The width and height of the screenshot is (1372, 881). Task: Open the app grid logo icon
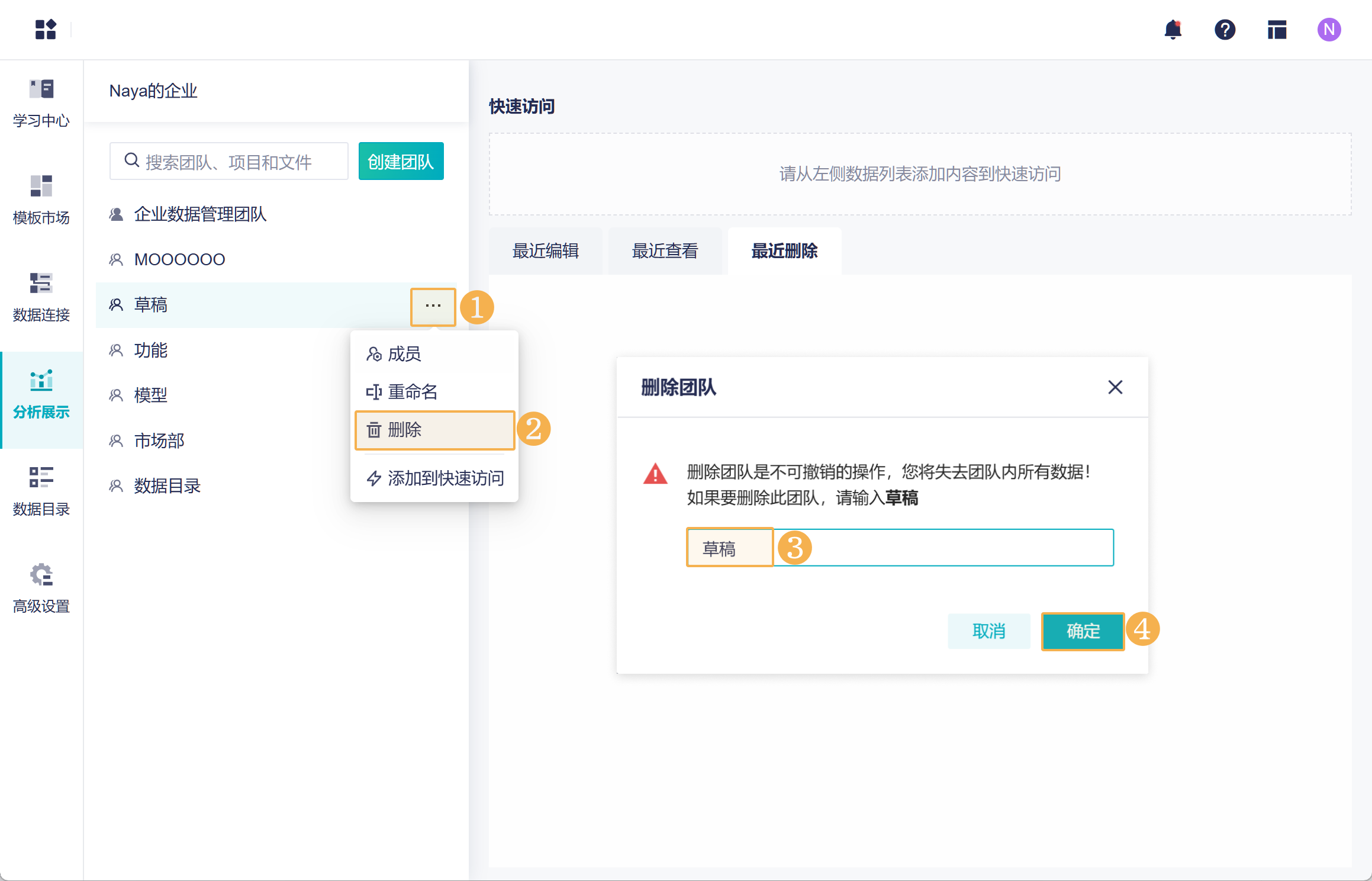click(46, 30)
